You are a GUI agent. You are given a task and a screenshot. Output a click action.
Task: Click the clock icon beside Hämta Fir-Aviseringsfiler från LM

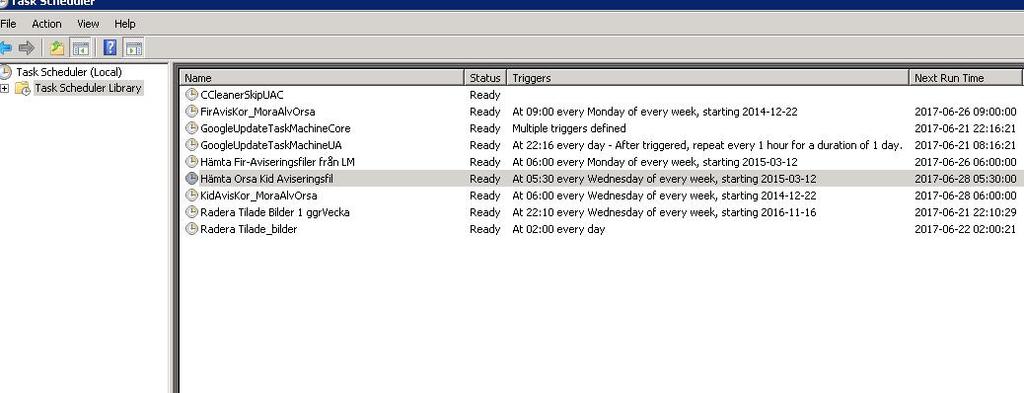191,161
